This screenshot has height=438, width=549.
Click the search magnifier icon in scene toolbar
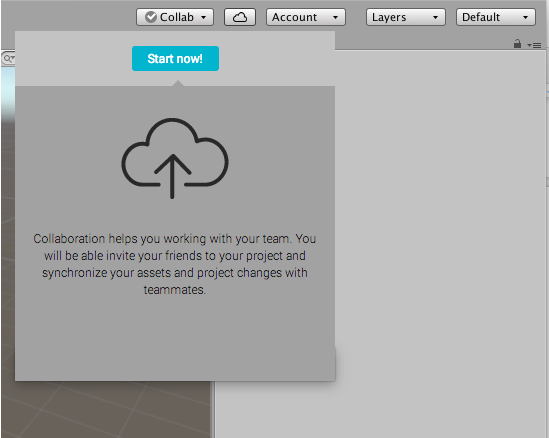(7, 58)
